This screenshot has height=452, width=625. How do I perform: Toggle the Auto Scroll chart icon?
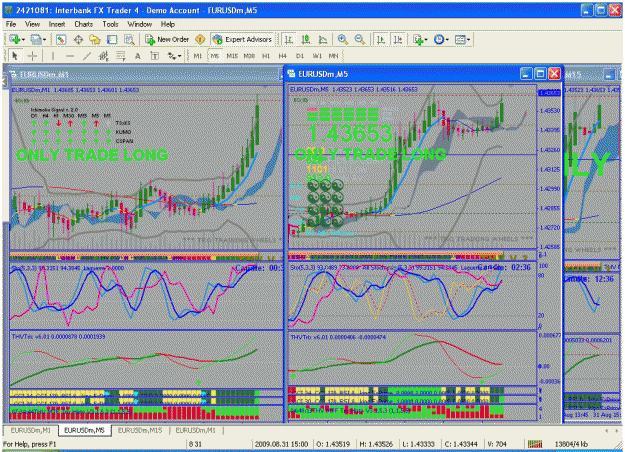[381, 39]
